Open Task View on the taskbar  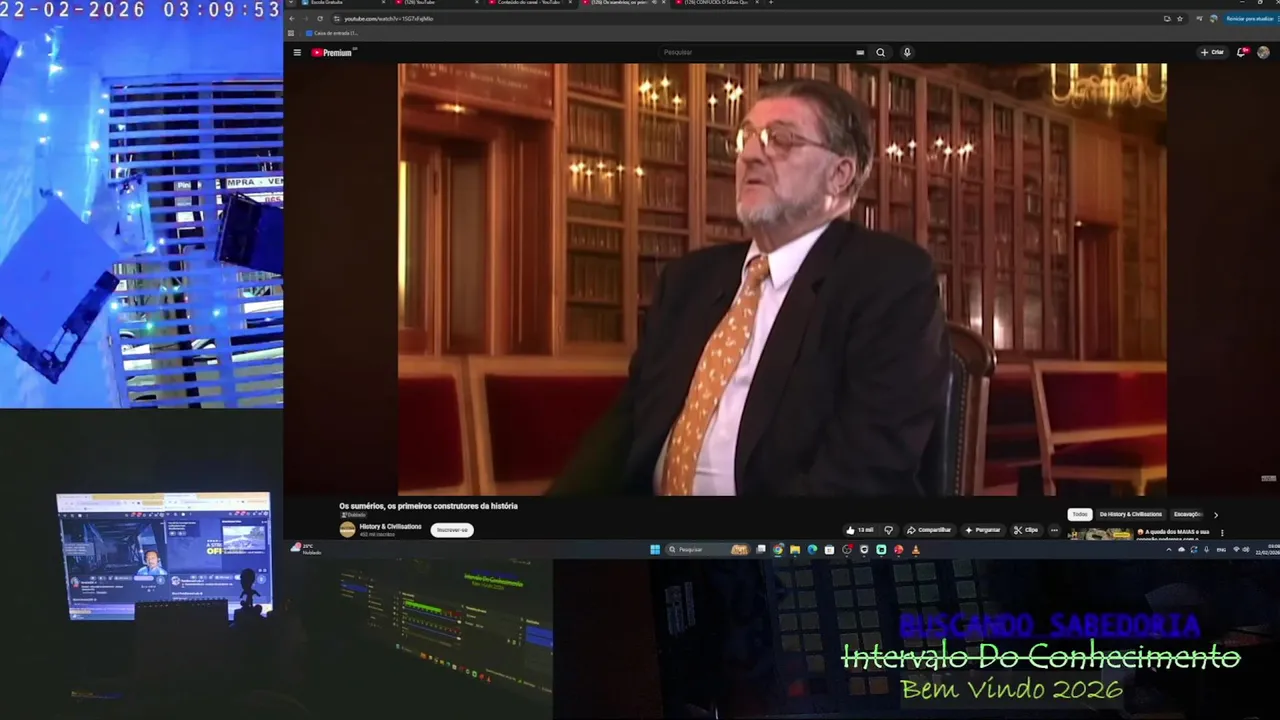pos(762,549)
